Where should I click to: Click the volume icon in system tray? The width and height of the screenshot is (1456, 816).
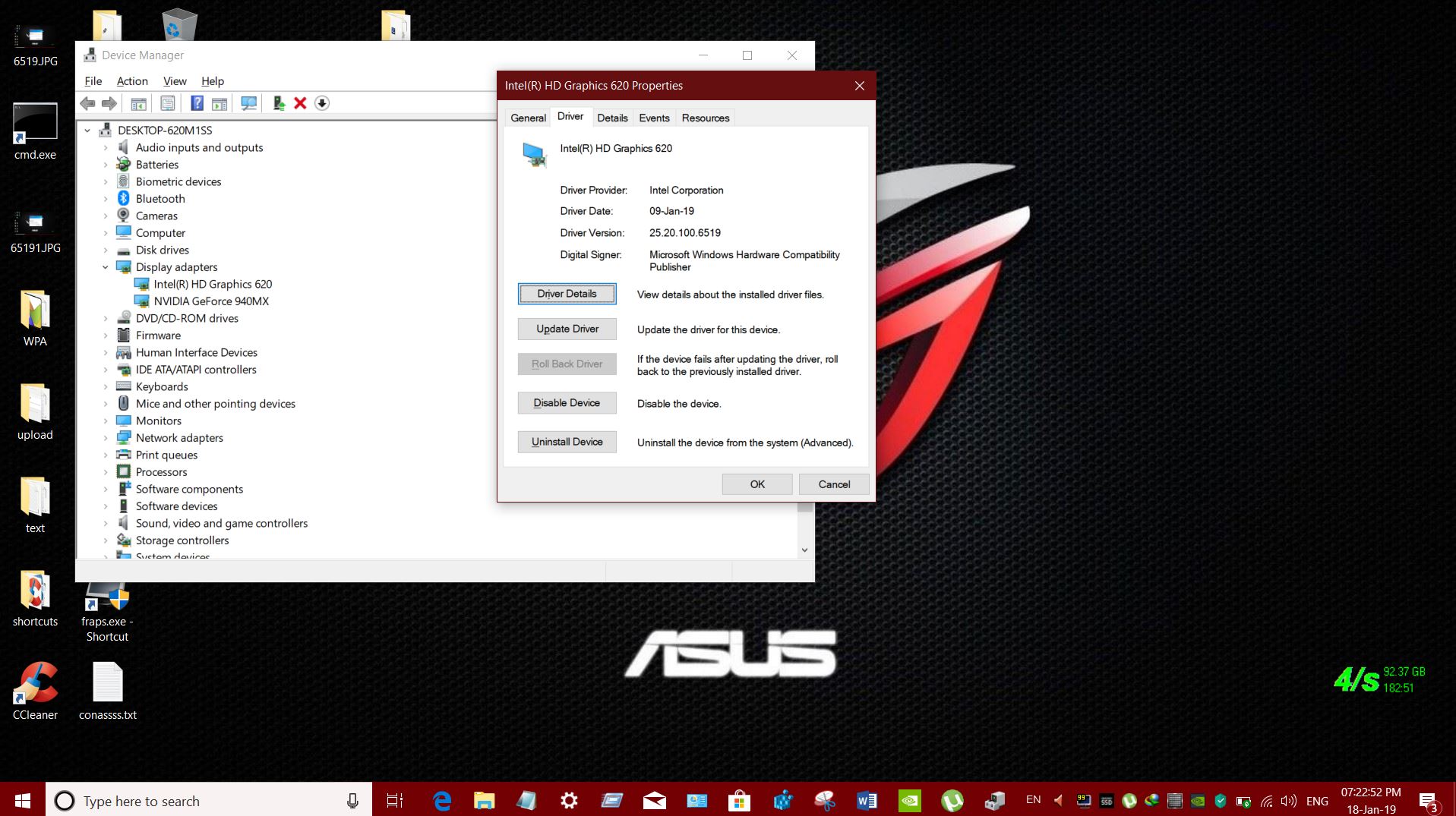click(x=1289, y=801)
